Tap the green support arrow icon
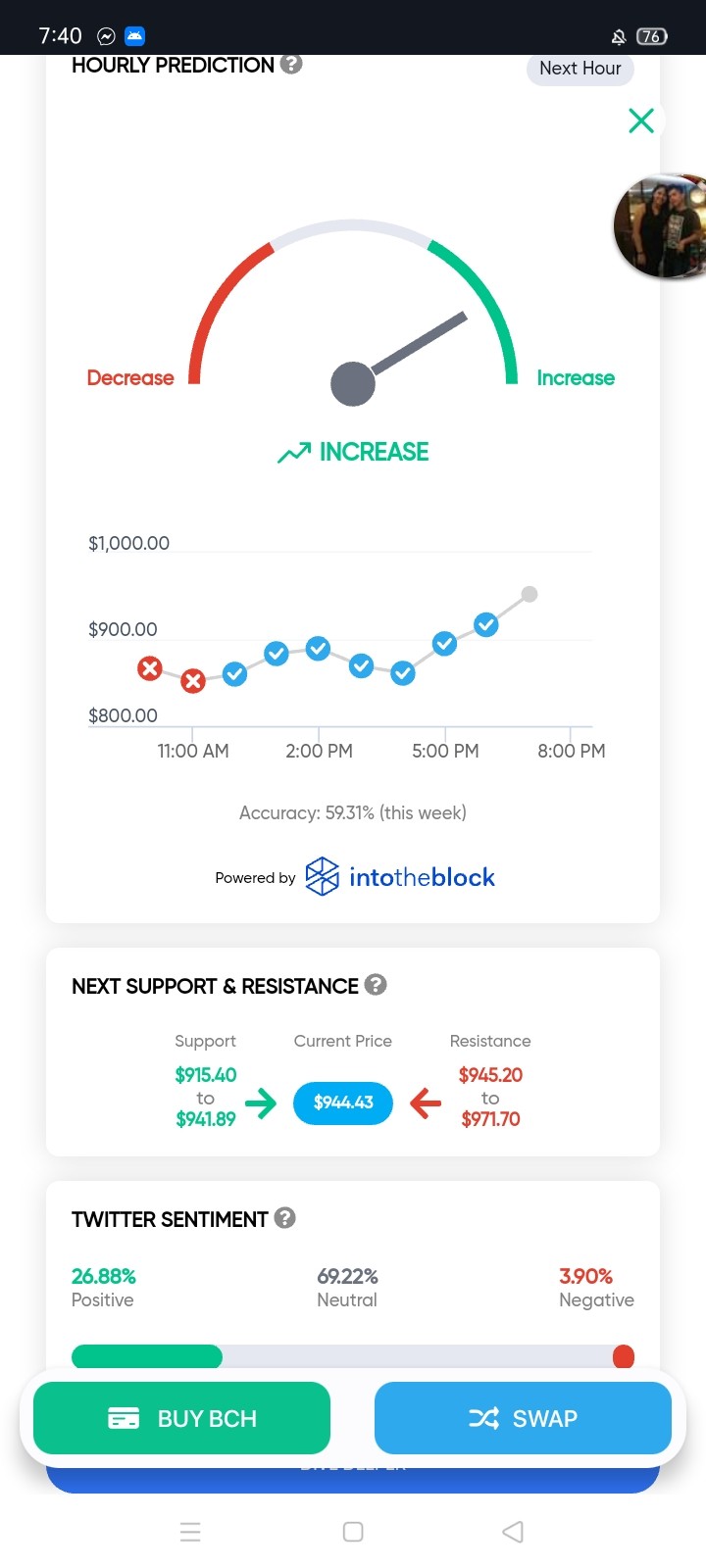Image resolution: width=706 pixels, height=1568 pixels. point(261,1103)
